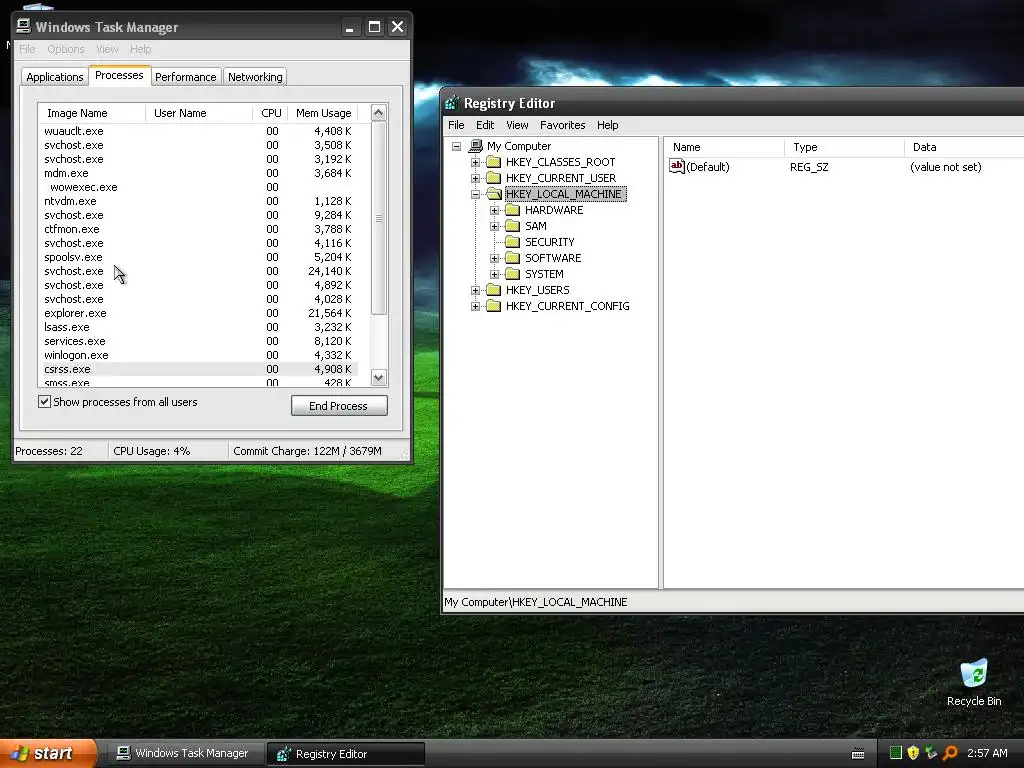Select the explorer.exe process row
The height and width of the screenshot is (768, 1024).
point(199,313)
